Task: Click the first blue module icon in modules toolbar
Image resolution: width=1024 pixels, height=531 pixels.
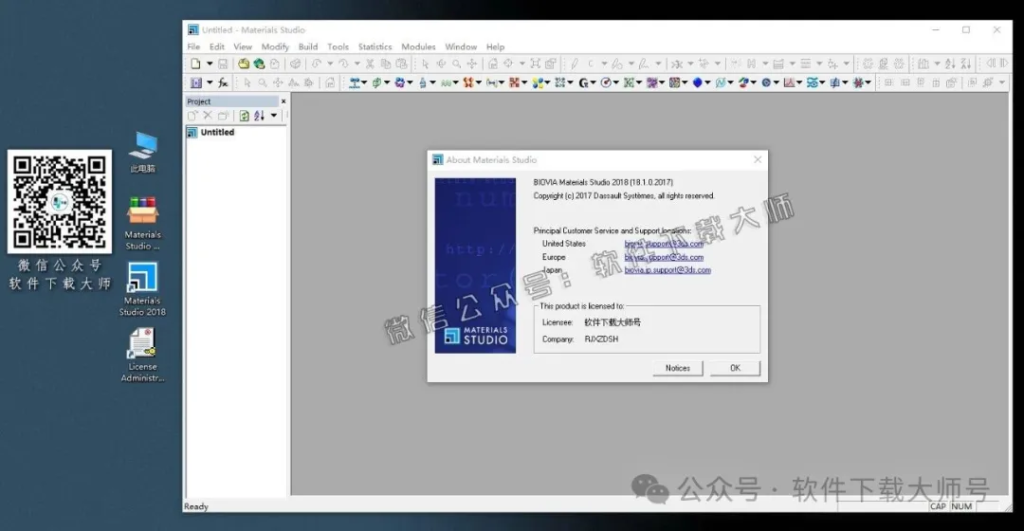Action: (353, 83)
